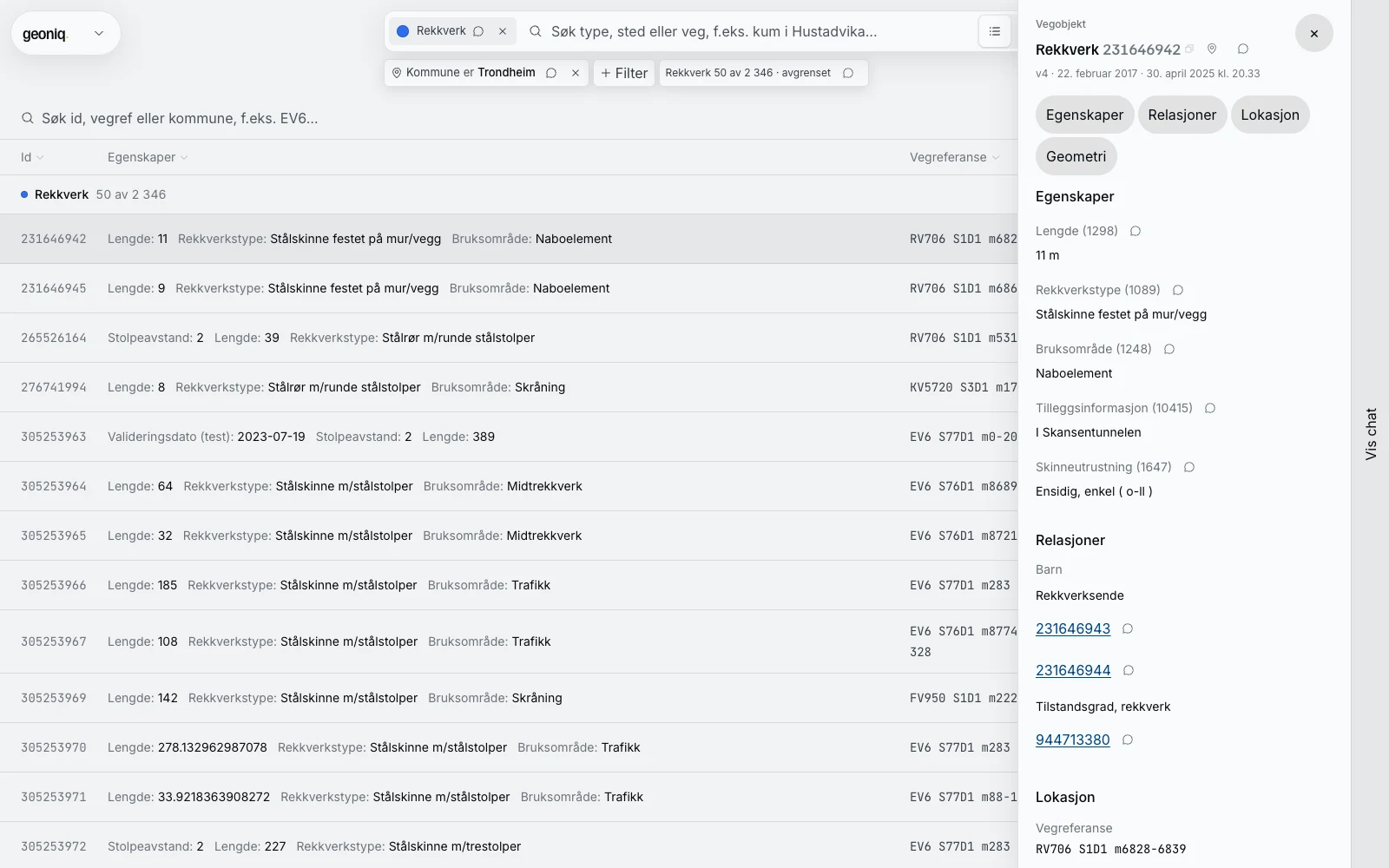Image resolution: width=1389 pixels, height=868 pixels.
Task: Copy the object id 231646942 in details header
Action: click(x=1190, y=49)
